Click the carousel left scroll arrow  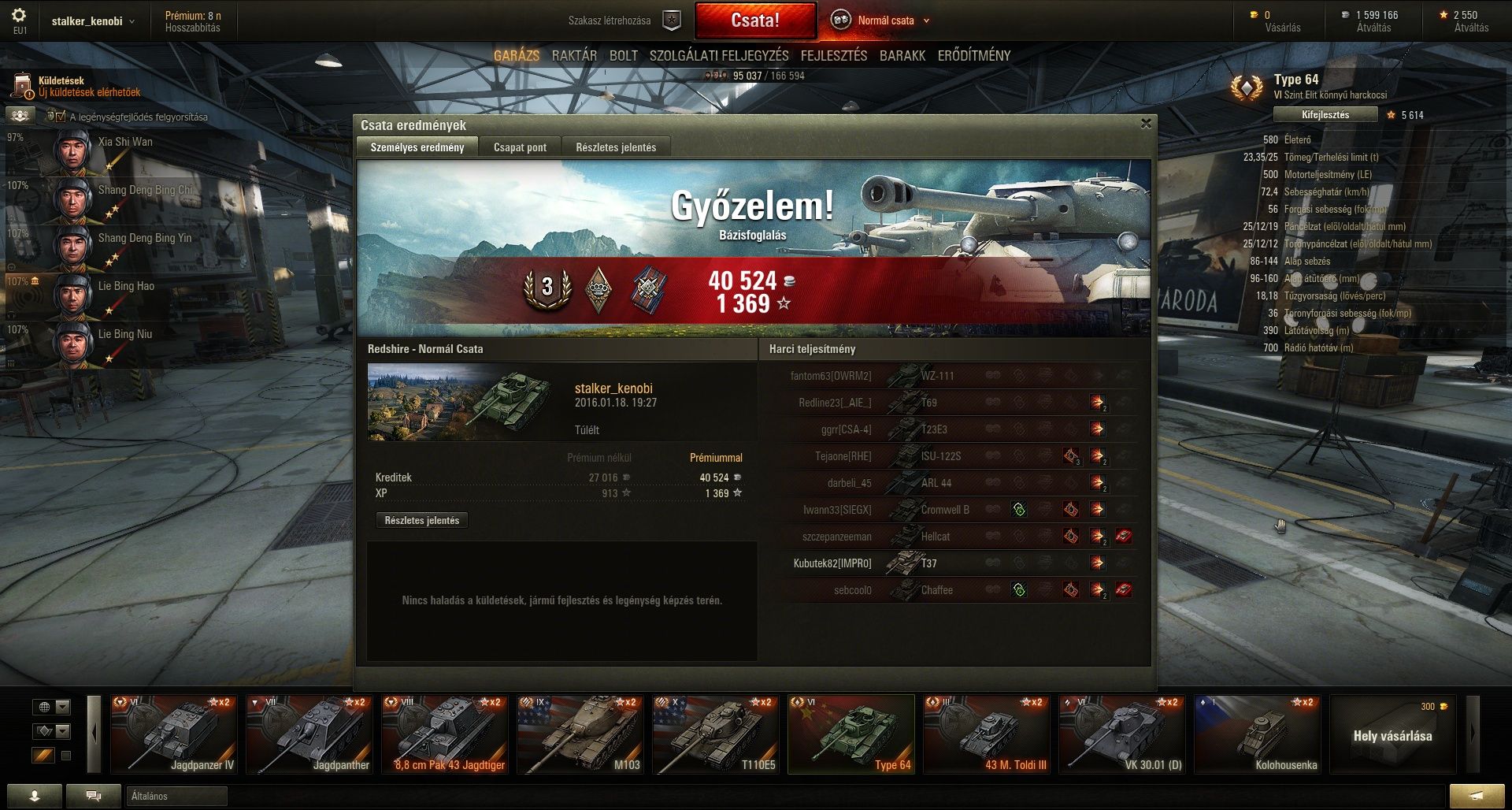[x=94, y=734]
